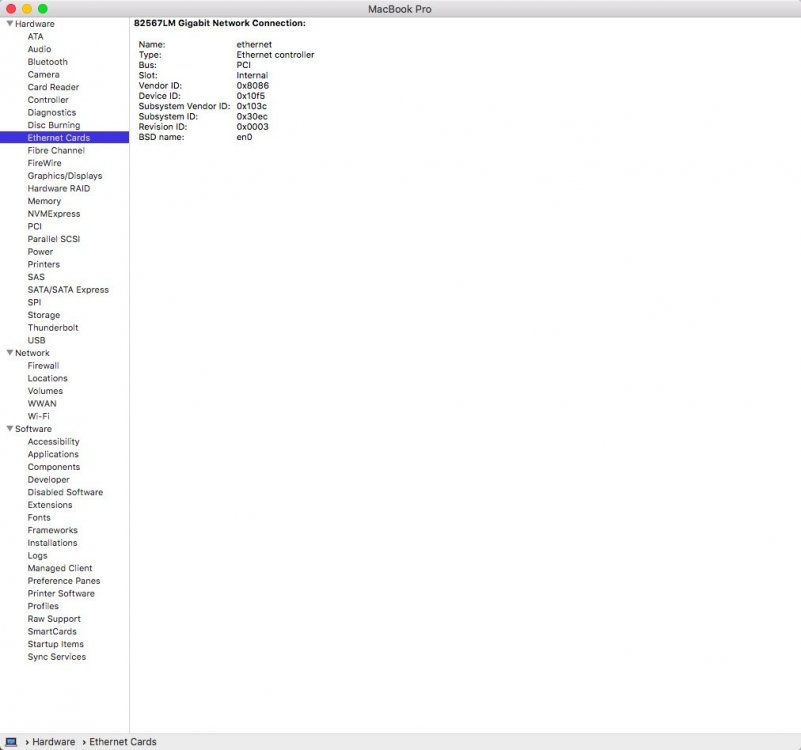This screenshot has height=750, width=801.
Task: Open Accessibility under Software
Action: click(x=53, y=441)
